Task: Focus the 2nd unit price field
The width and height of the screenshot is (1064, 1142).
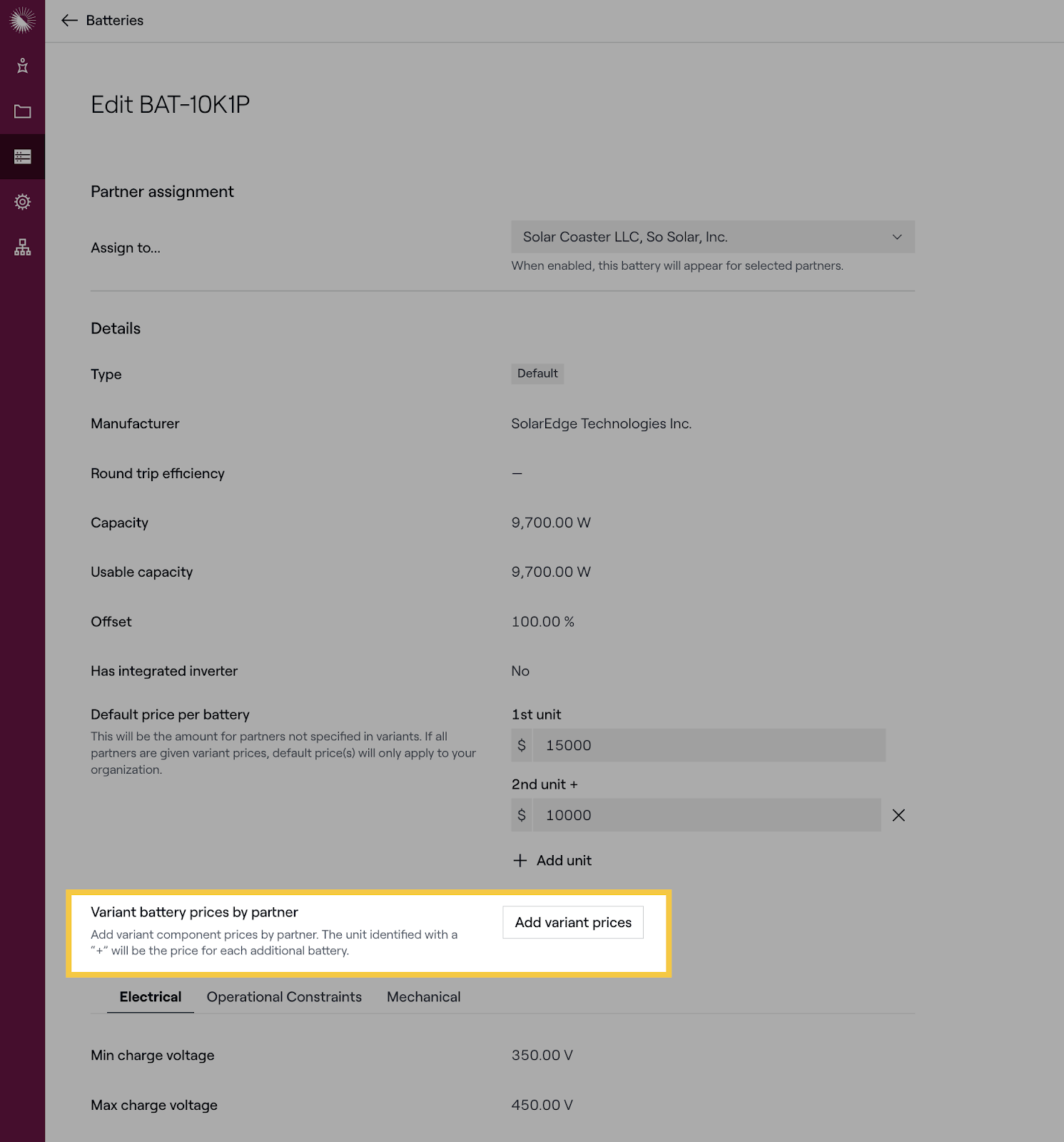Action: click(x=696, y=815)
